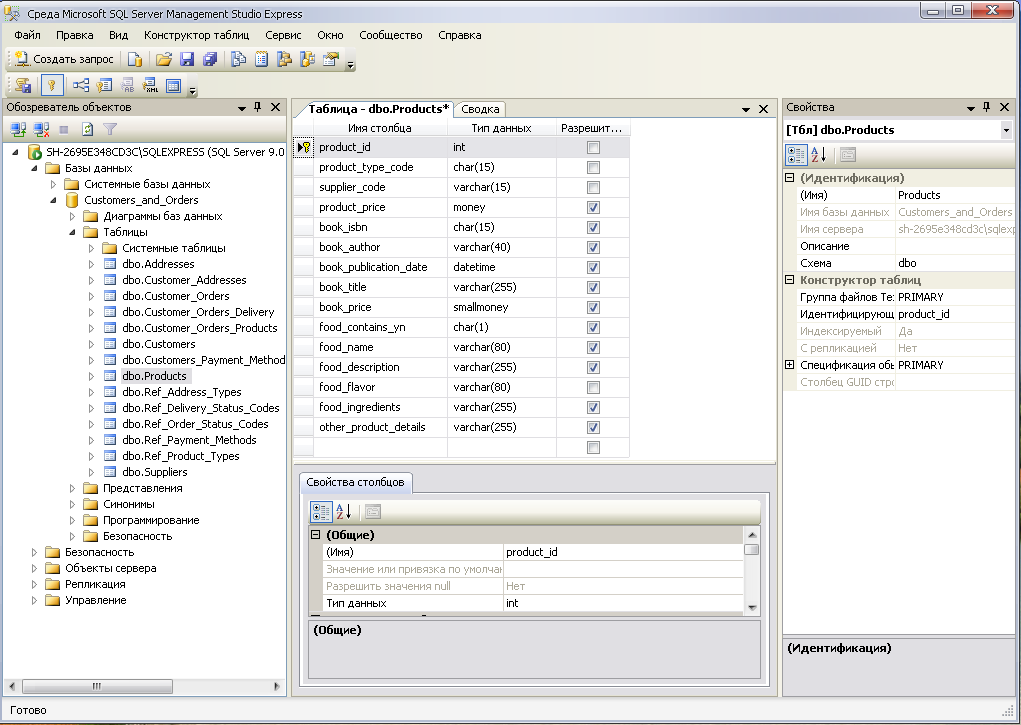
Task: Switch to the Сводка tab
Action: coord(480,109)
